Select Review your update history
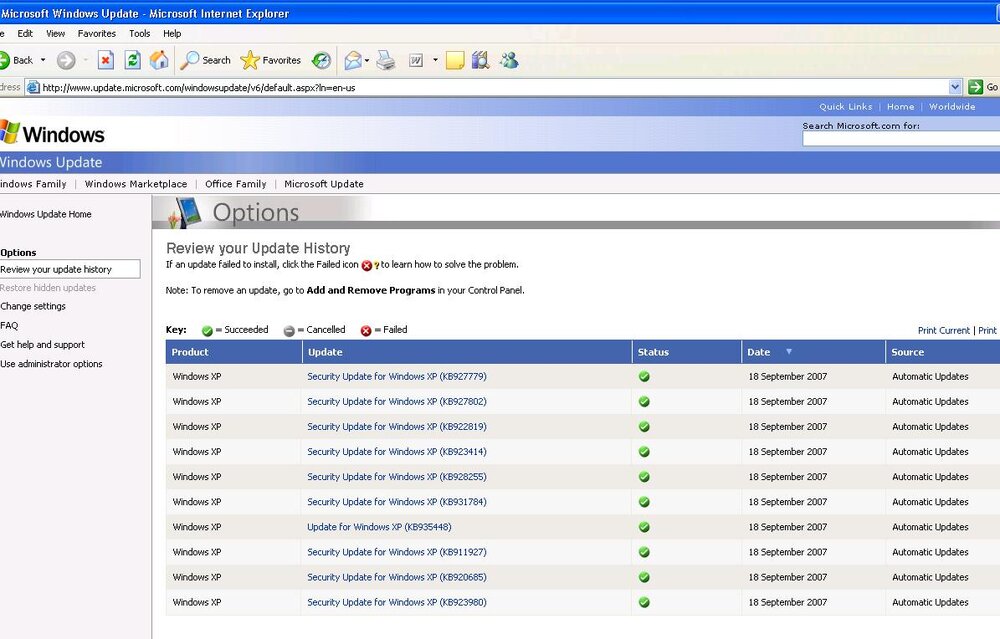The height and width of the screenshot is (639, 1000). point(70,269)
